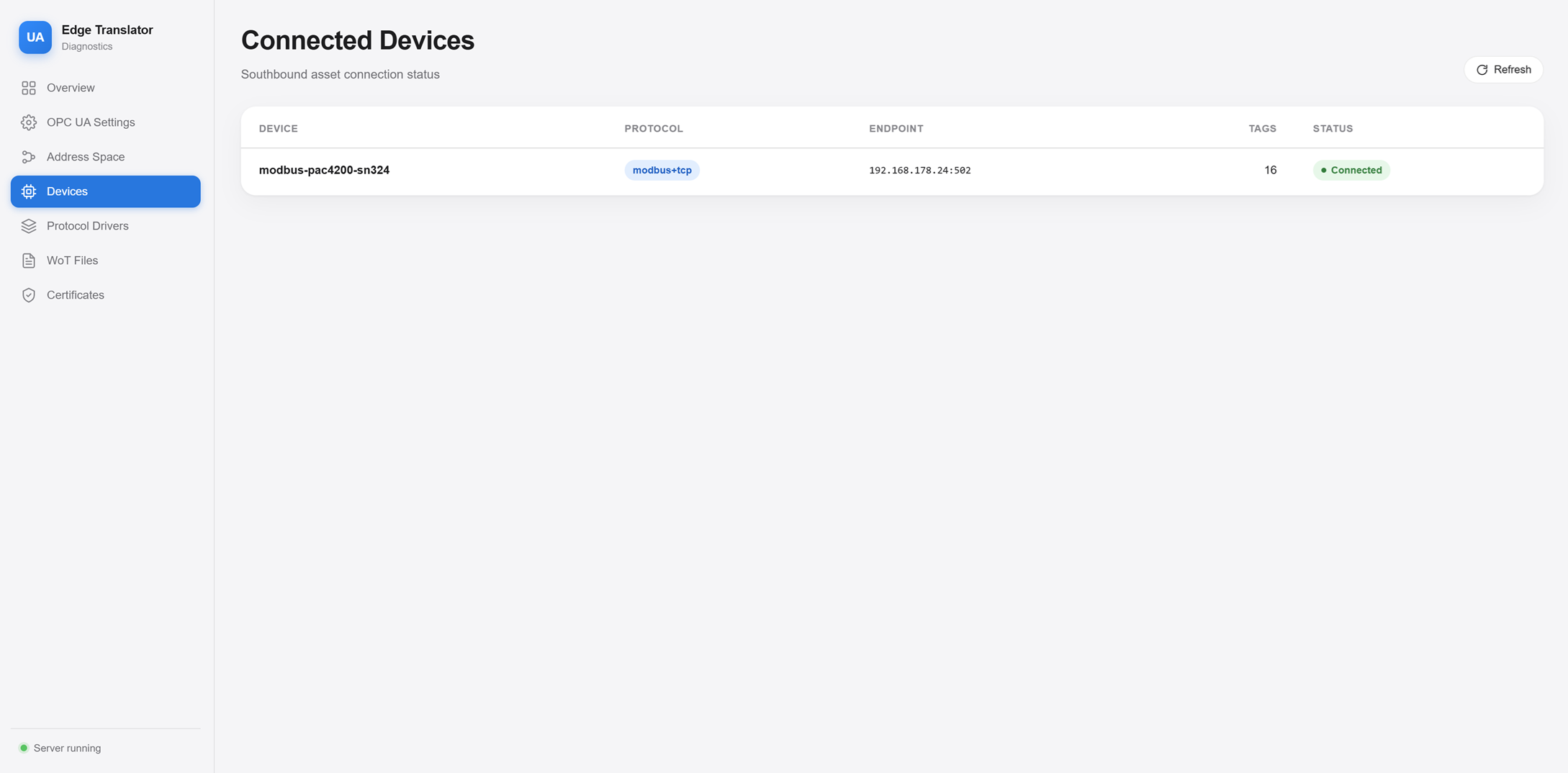Refresh the connected devices list
Image resolution: width=1568 pixels, height=773 pixels.
1503,70
